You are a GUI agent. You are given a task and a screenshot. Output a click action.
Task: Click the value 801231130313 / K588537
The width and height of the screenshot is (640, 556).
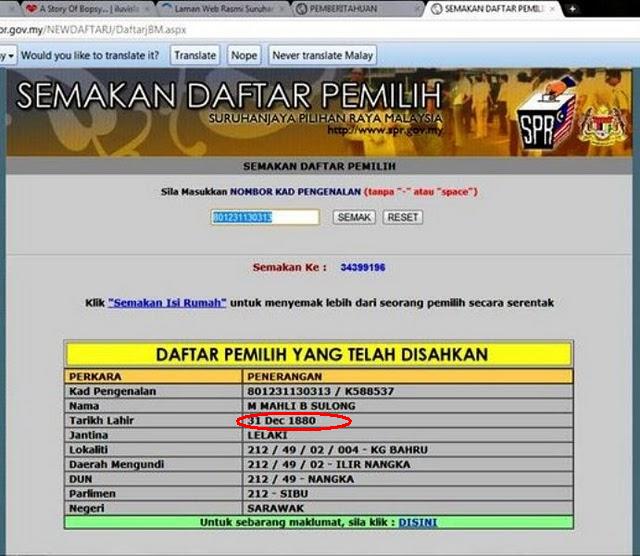[x=320, y=391]
